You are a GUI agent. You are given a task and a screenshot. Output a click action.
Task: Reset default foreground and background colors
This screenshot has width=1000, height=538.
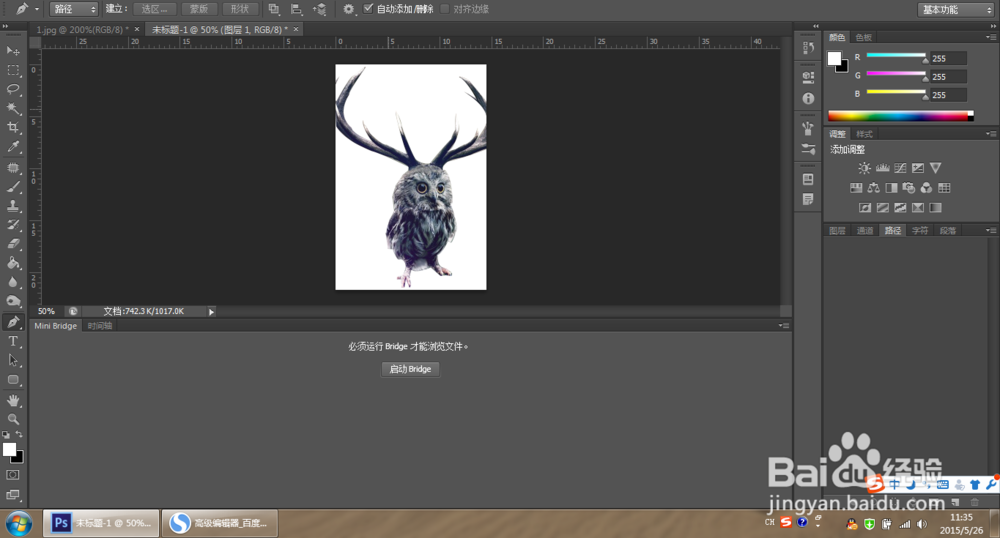point(6,435)
